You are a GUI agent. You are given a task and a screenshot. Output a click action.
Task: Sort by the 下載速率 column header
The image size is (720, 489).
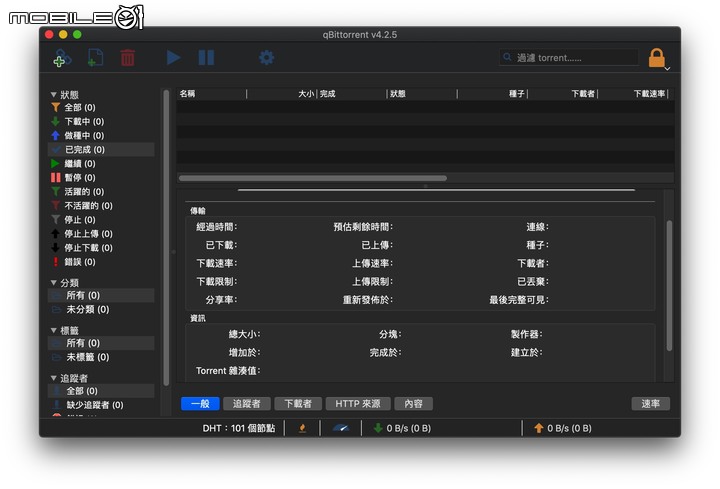point(633,94)
